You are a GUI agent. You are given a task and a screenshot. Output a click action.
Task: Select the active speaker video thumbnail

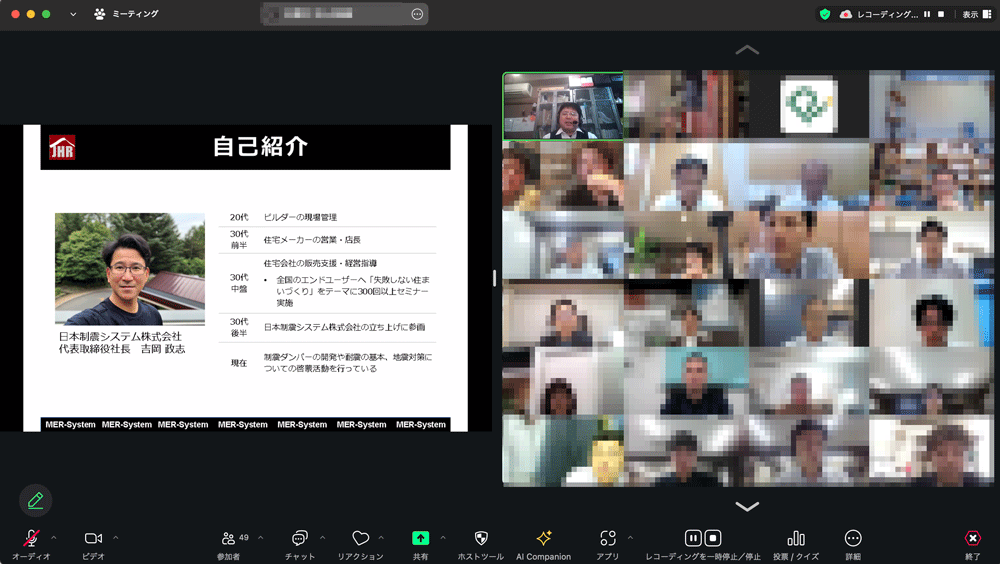562,106
